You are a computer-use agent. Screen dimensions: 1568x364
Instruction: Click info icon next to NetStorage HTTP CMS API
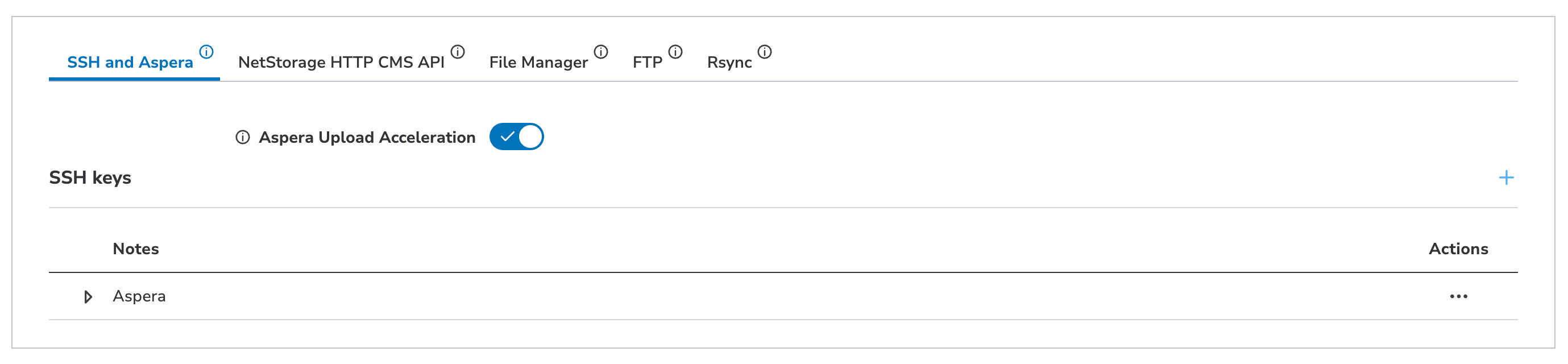[458, 52]
